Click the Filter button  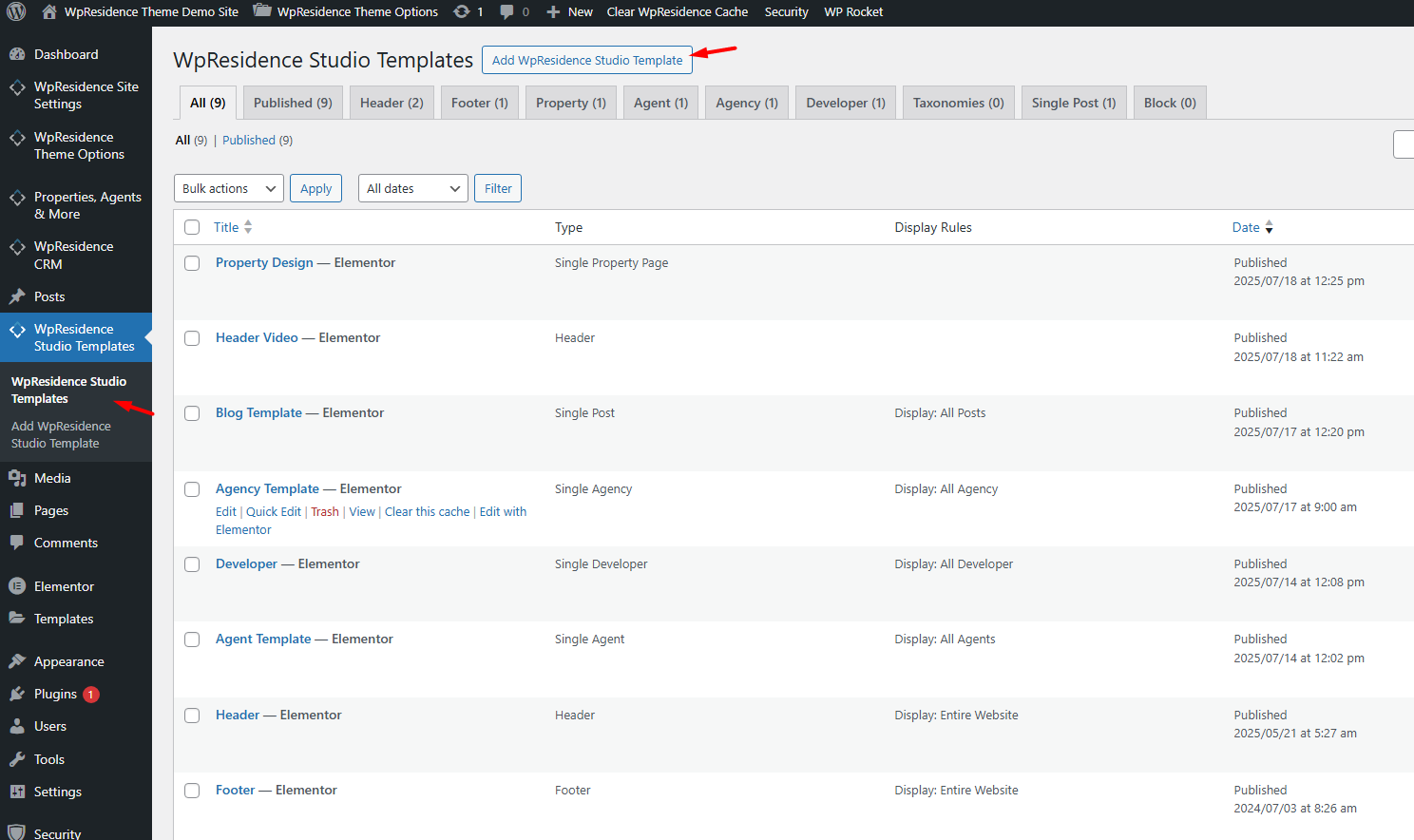click(498, 188)
